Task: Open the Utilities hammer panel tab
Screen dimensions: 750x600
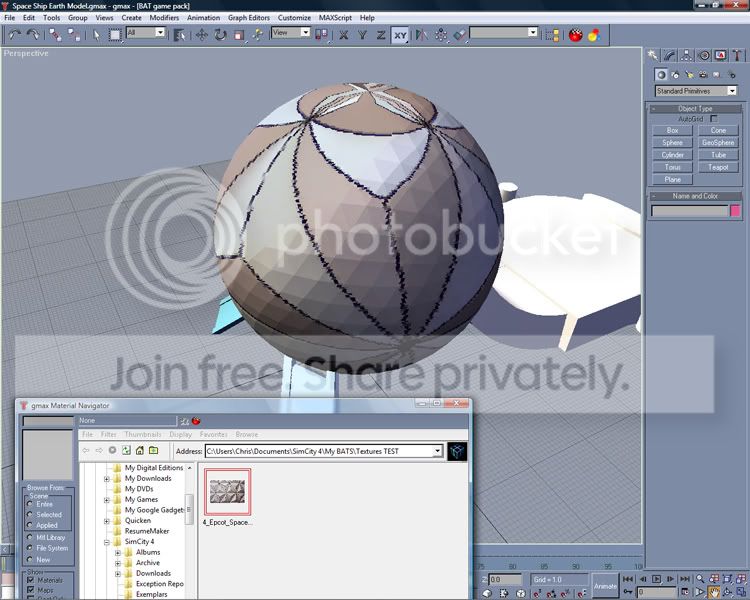Action: [x=737, y=56]
